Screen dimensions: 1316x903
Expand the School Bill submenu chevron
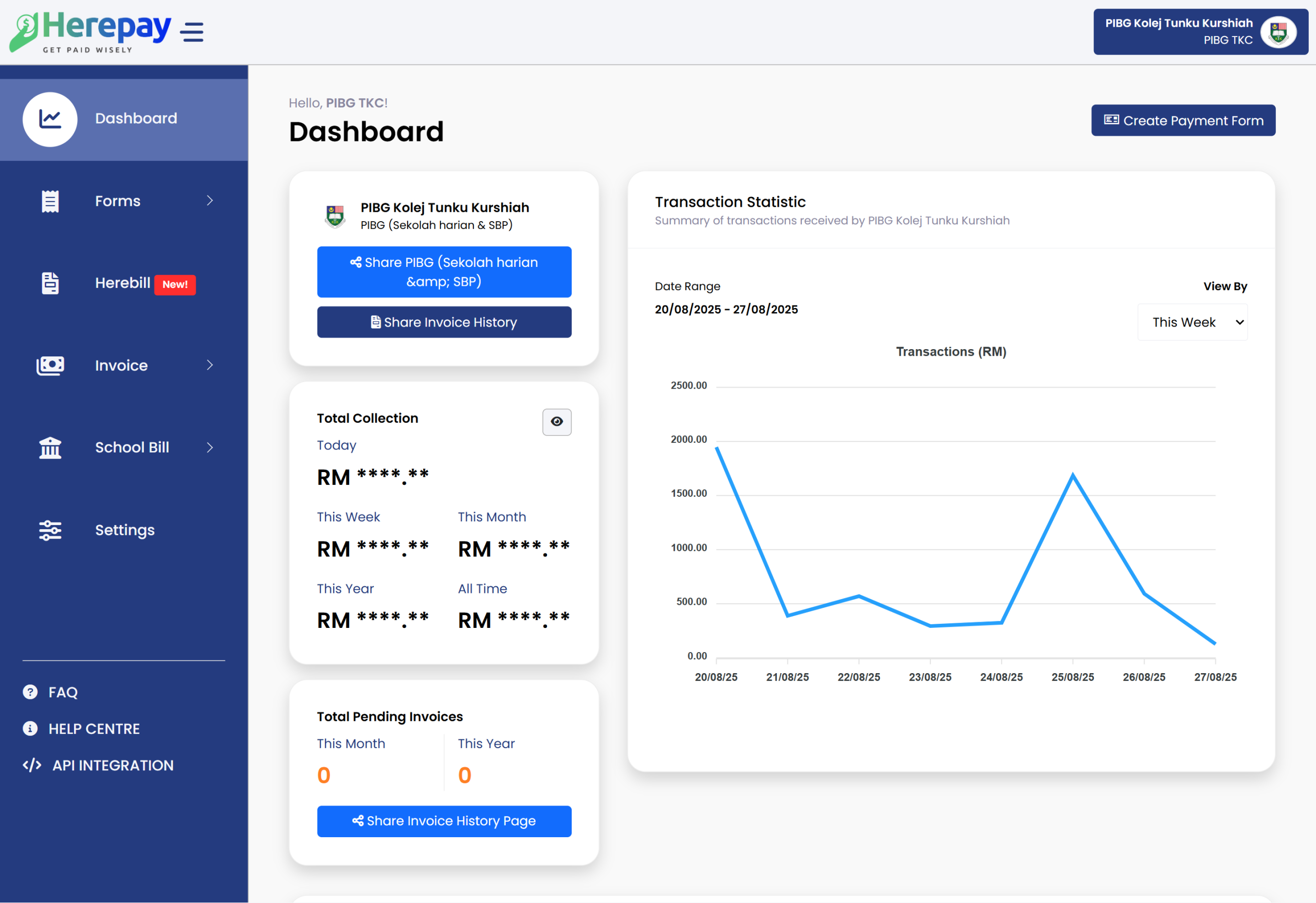point(210,447)
